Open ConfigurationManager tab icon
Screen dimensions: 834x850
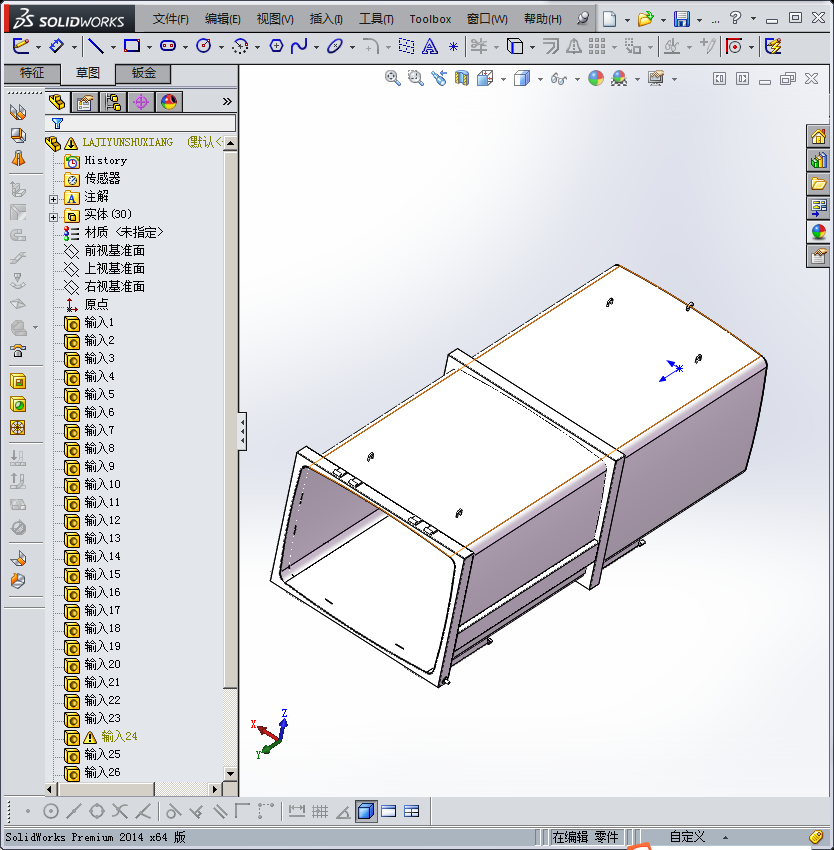click(113, 102)
